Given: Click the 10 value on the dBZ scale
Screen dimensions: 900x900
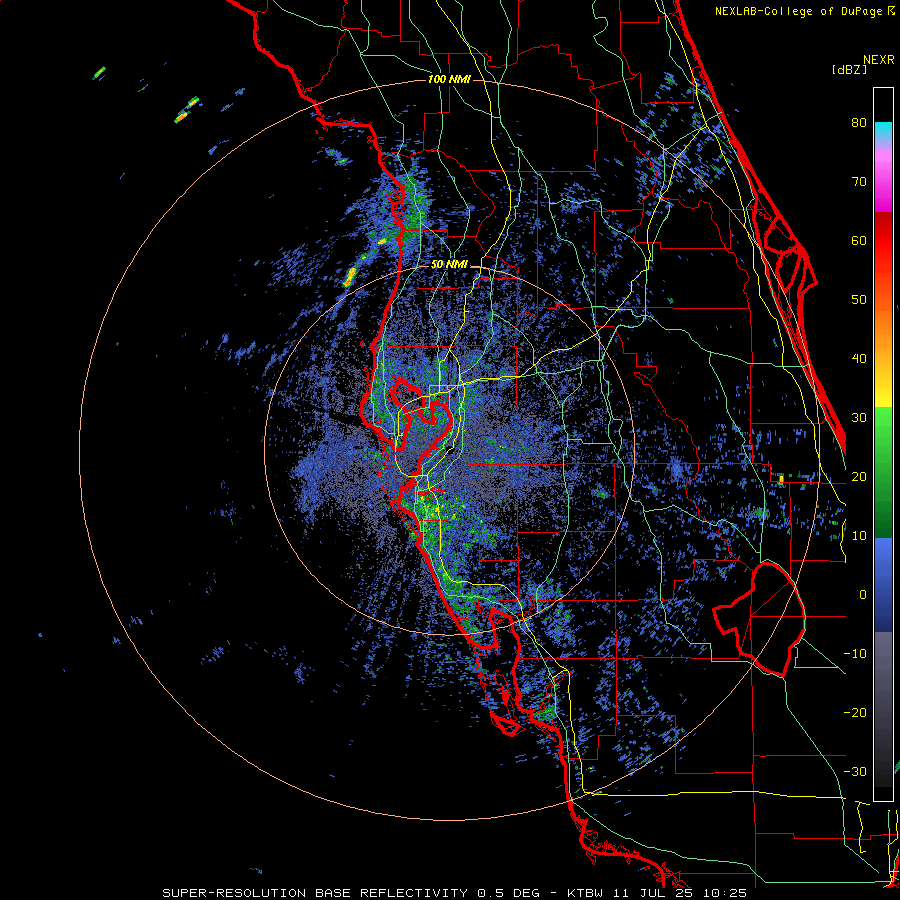Looking at the screenshot, I should pyautogui.click(x=859, y=536).
